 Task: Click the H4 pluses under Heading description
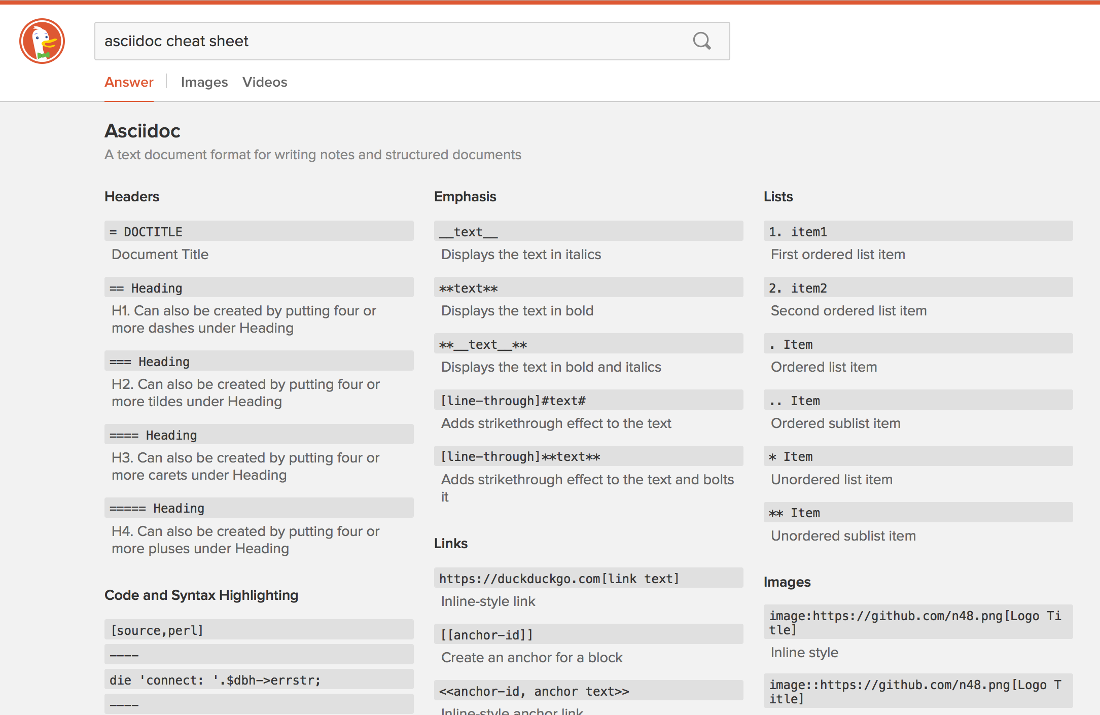tap(246, 540)
